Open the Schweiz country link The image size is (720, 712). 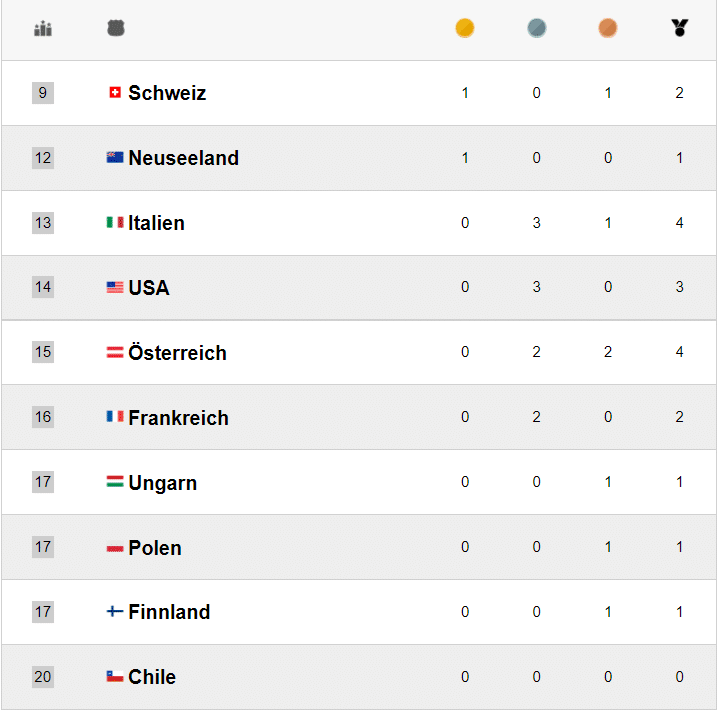[x=167, y=93]
